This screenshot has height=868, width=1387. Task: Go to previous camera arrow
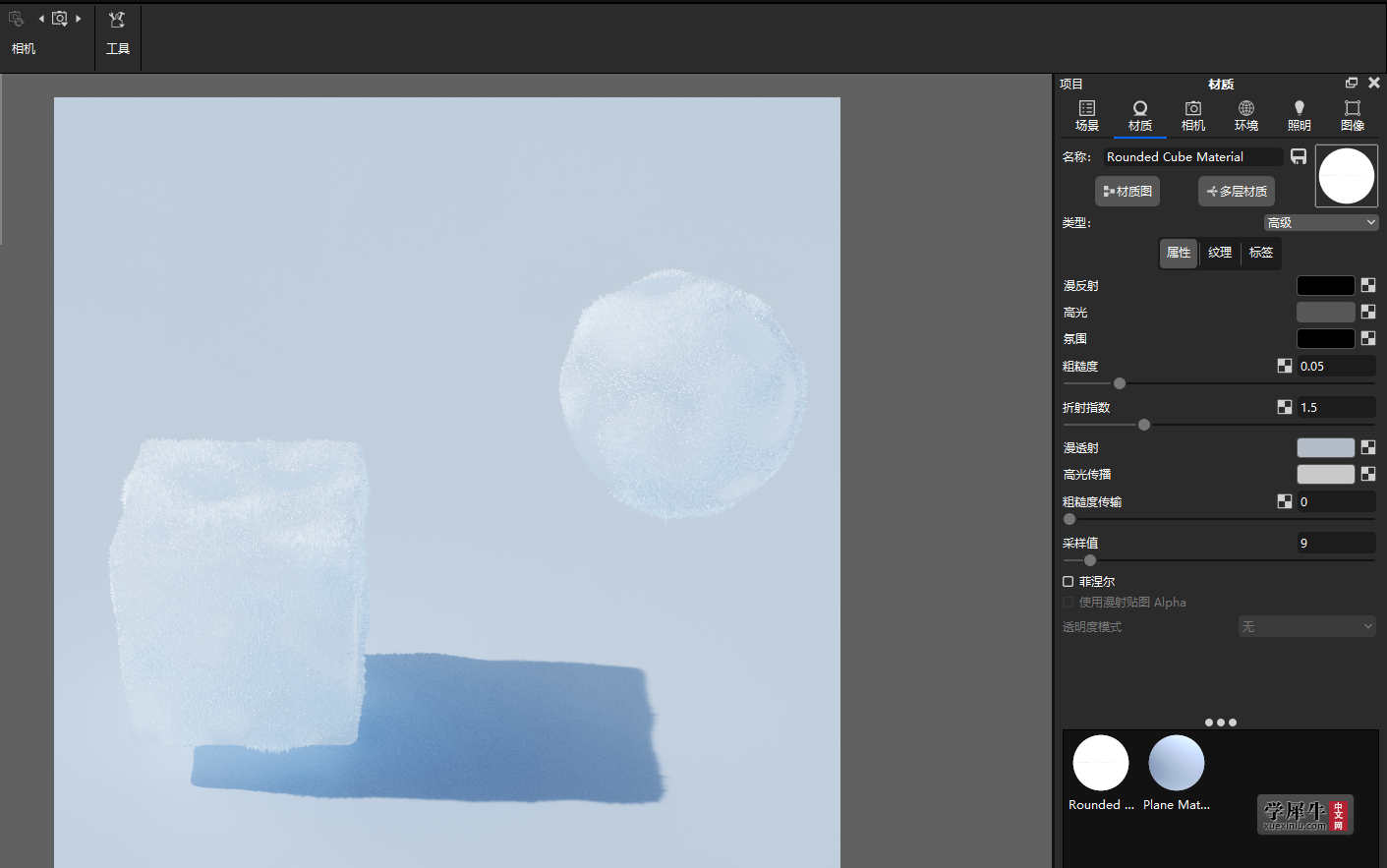41,19
